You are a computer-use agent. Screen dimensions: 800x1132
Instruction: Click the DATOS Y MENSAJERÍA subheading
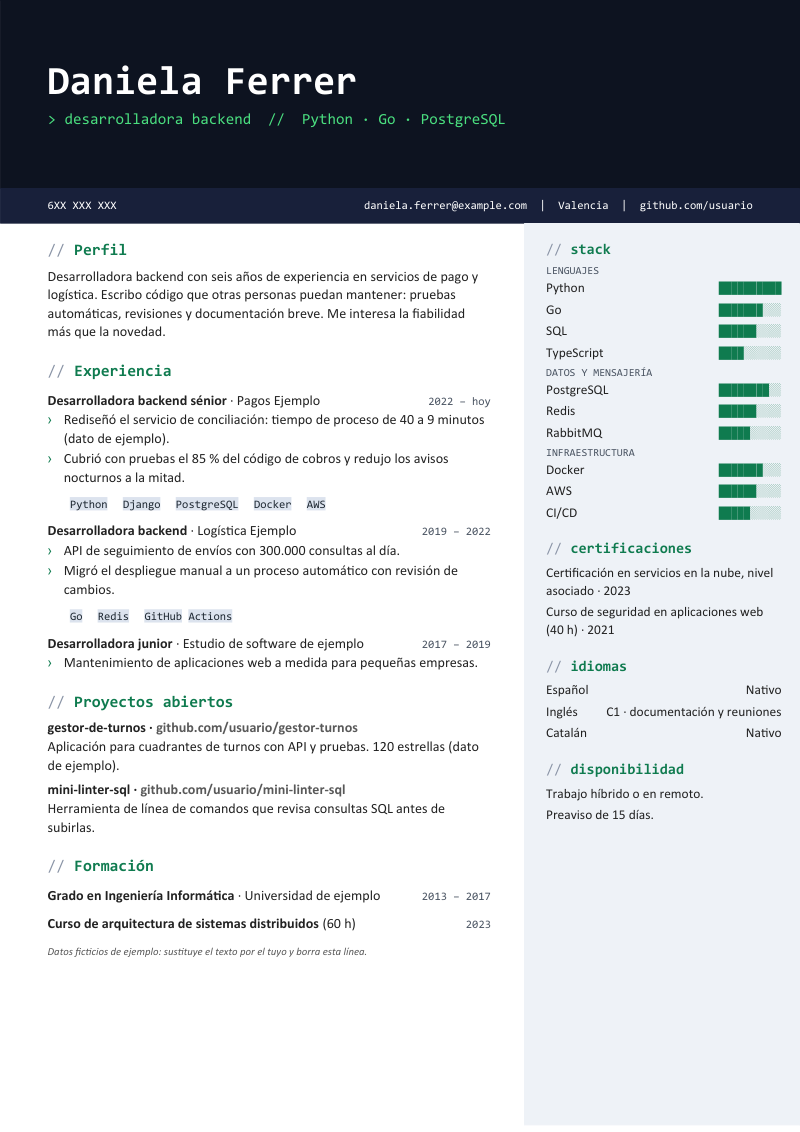pos(599,373)
